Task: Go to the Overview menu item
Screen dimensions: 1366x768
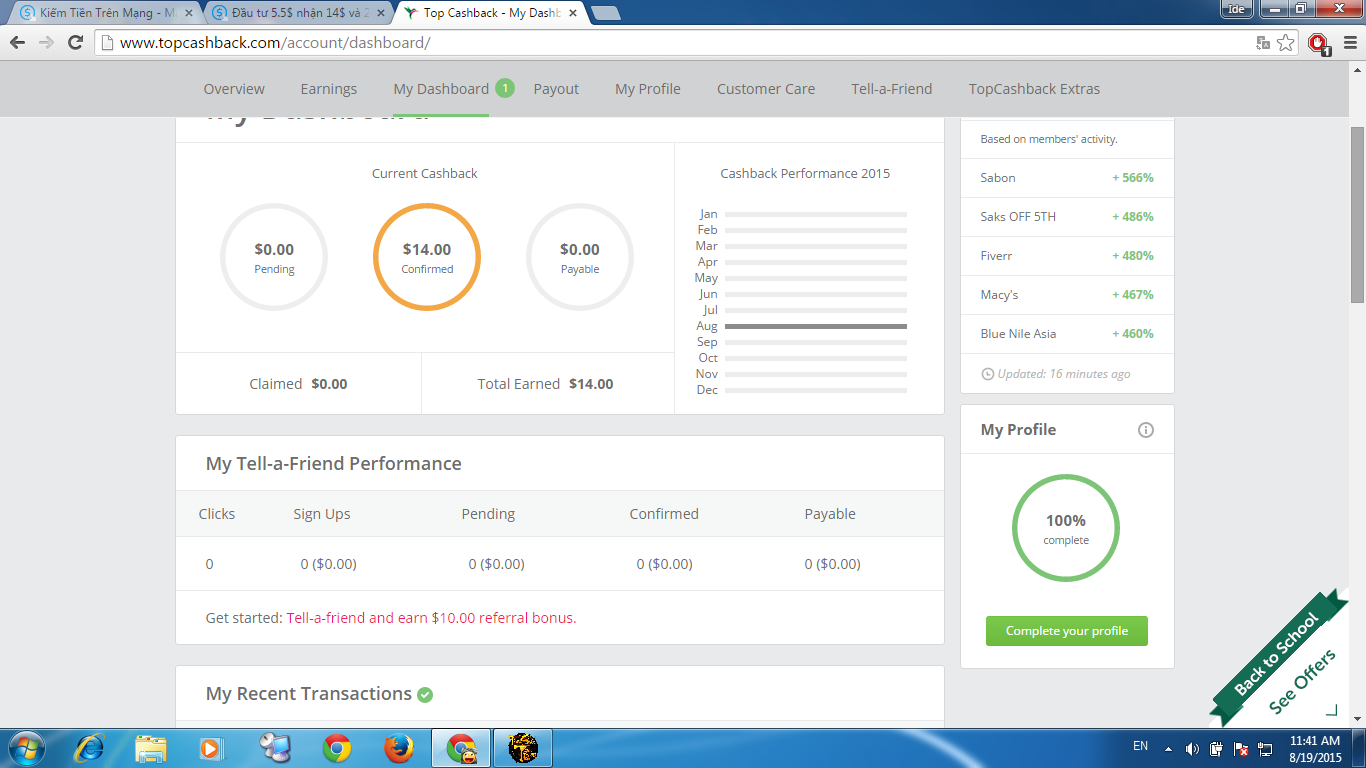Action: [x=234, y=89]
